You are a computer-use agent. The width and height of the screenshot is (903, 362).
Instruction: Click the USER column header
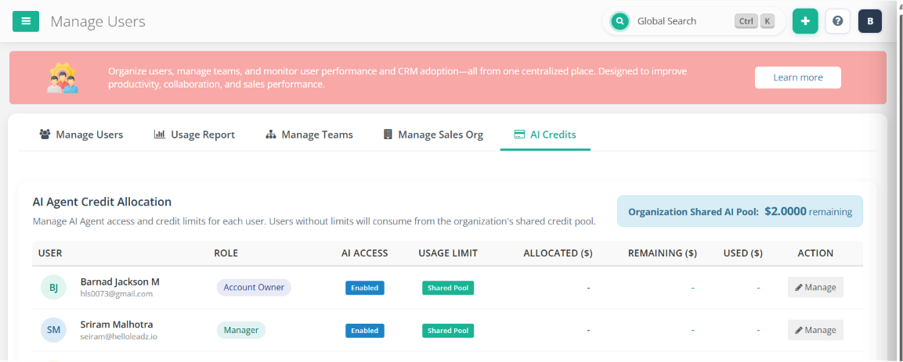tap(50, 253)
